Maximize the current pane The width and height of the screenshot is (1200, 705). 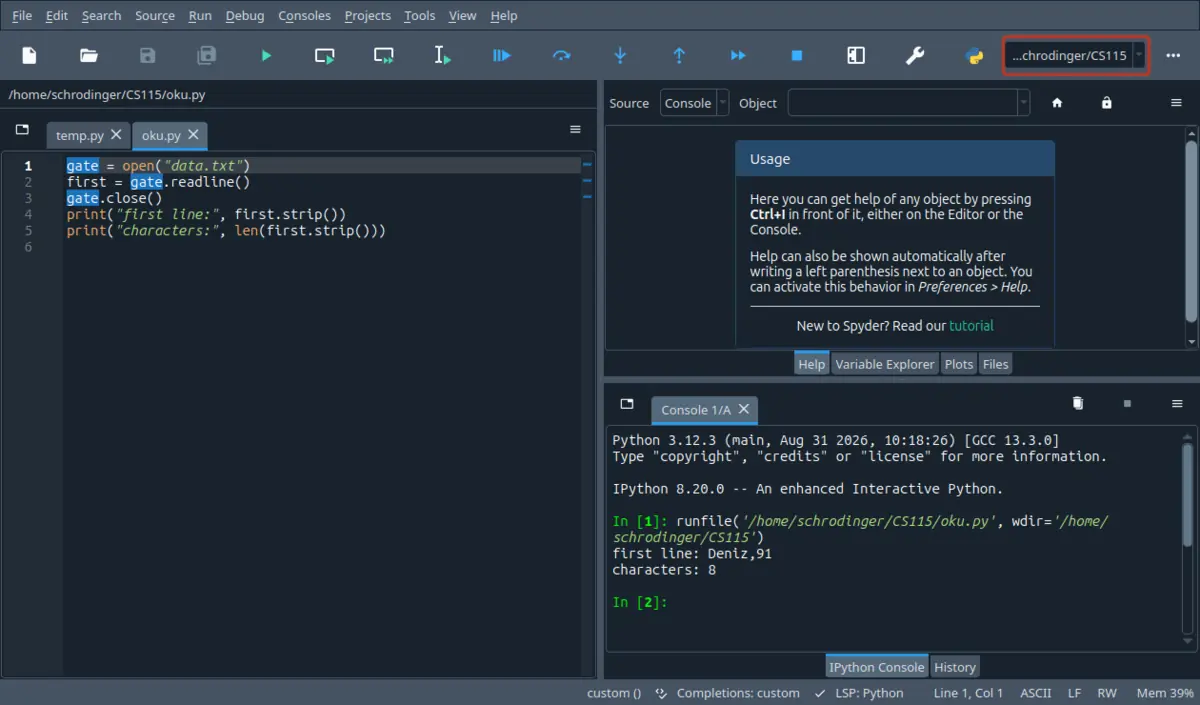[x=856, y=56]
